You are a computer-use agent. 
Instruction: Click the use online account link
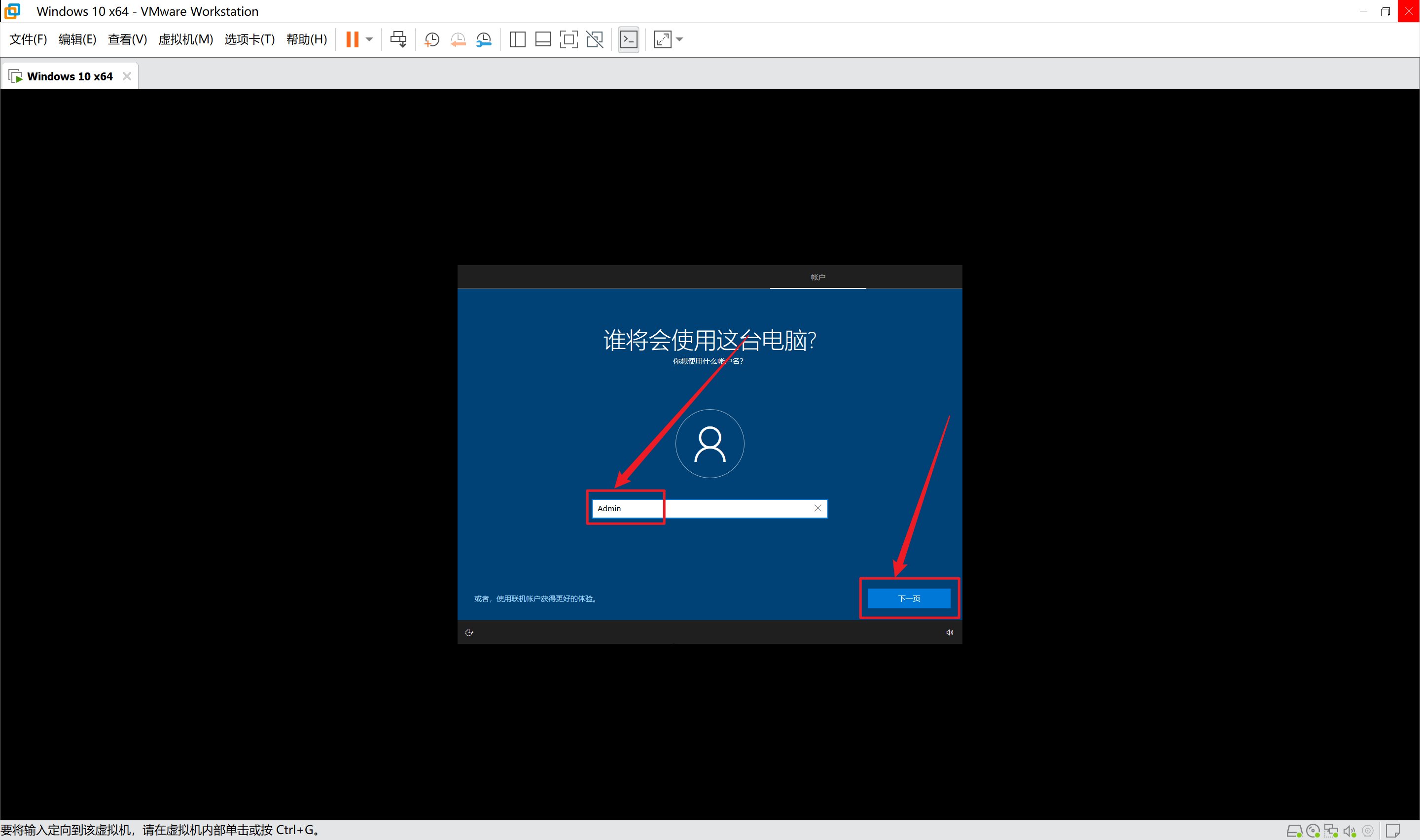tap(535, 598)
